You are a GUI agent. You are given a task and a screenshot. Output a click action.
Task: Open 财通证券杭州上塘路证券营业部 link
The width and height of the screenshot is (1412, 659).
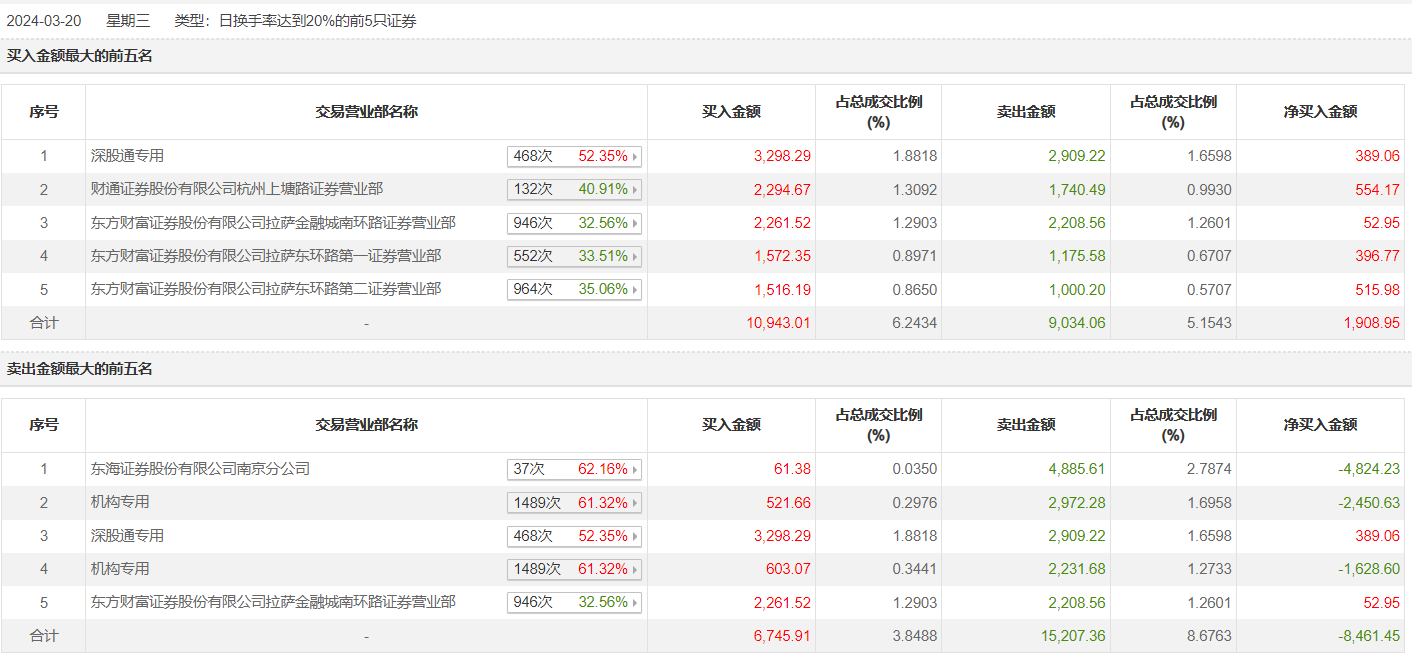pyautogui.click(x=237, y=189)
